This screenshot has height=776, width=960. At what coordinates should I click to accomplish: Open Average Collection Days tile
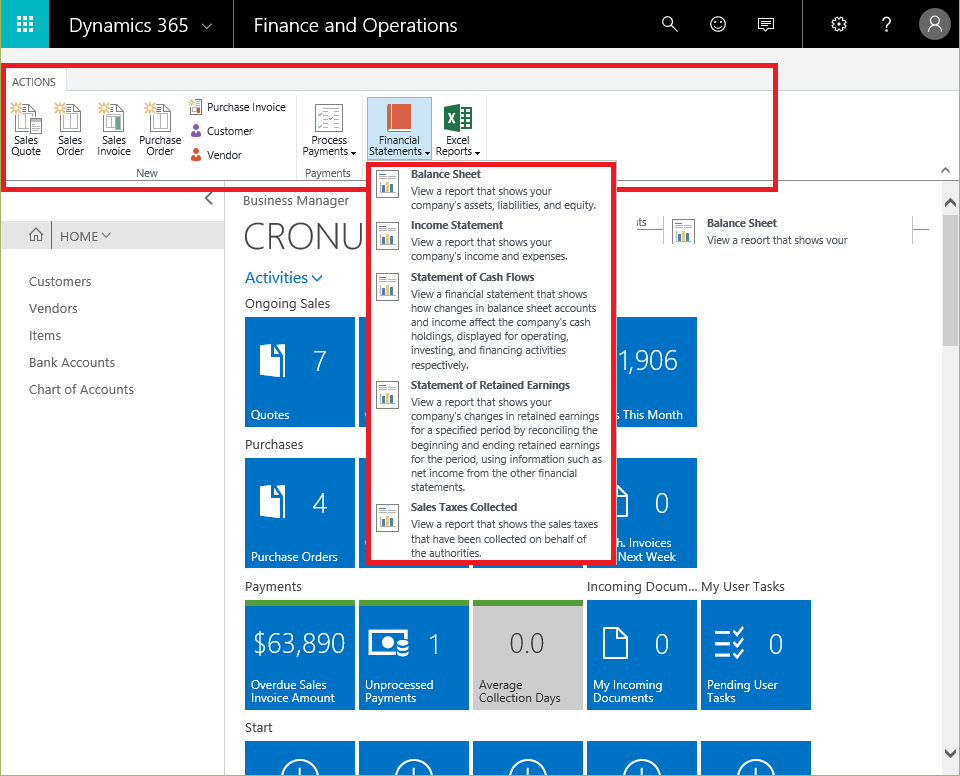pos(528,655)
